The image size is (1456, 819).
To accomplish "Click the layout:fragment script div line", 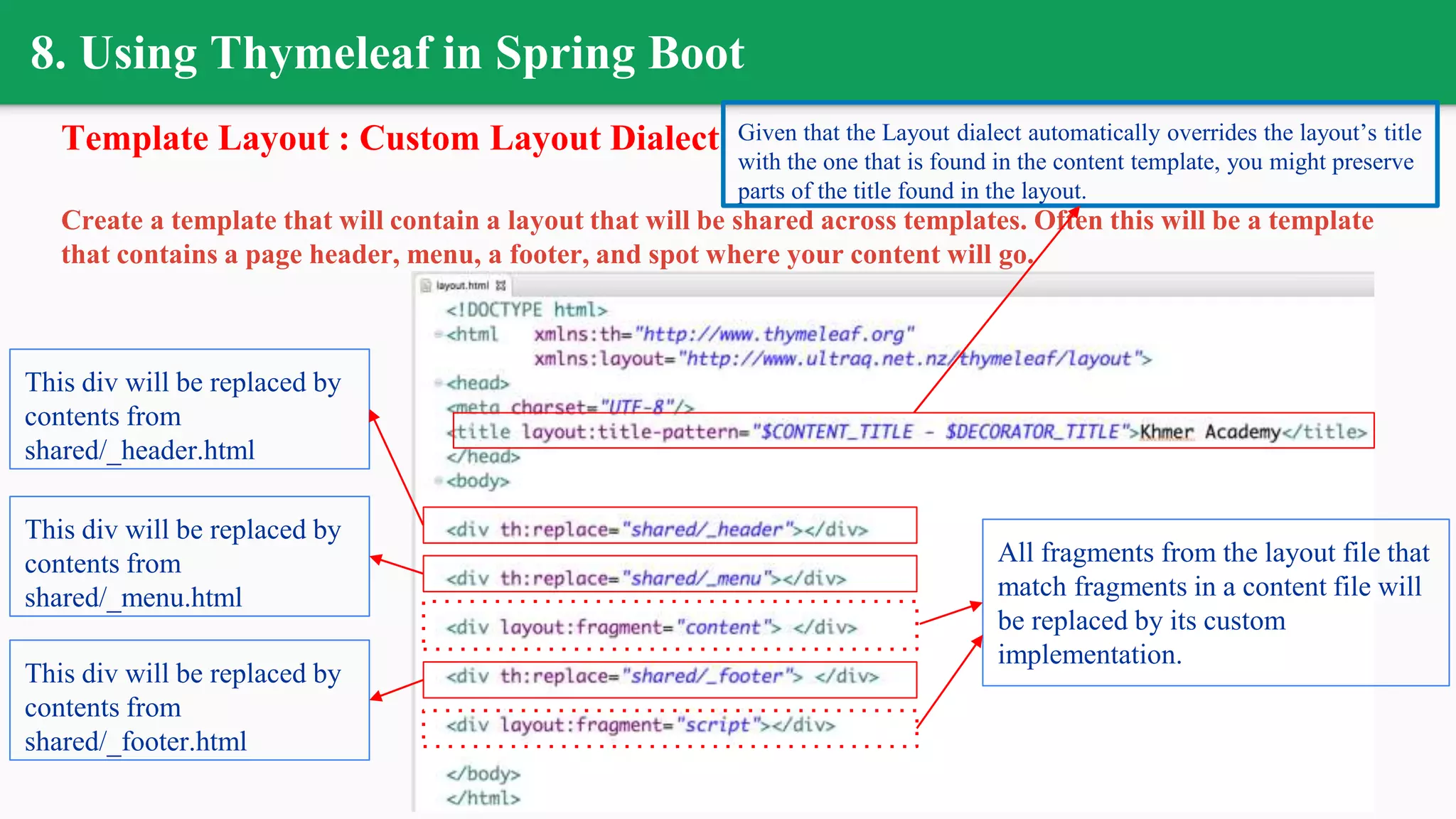I will (x=640, y=724).
